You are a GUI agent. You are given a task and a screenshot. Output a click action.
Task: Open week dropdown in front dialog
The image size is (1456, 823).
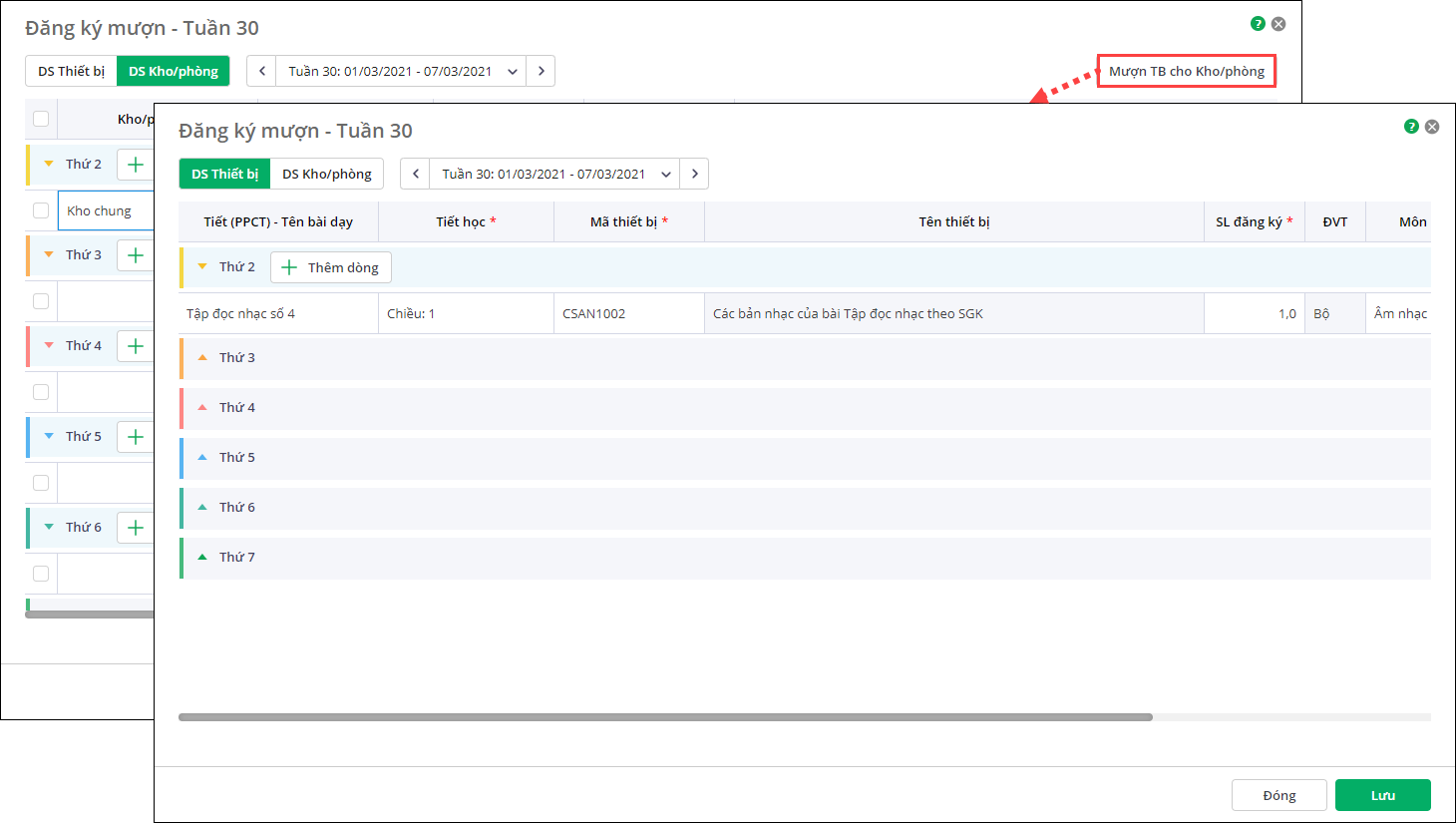[x=665, y=175]
